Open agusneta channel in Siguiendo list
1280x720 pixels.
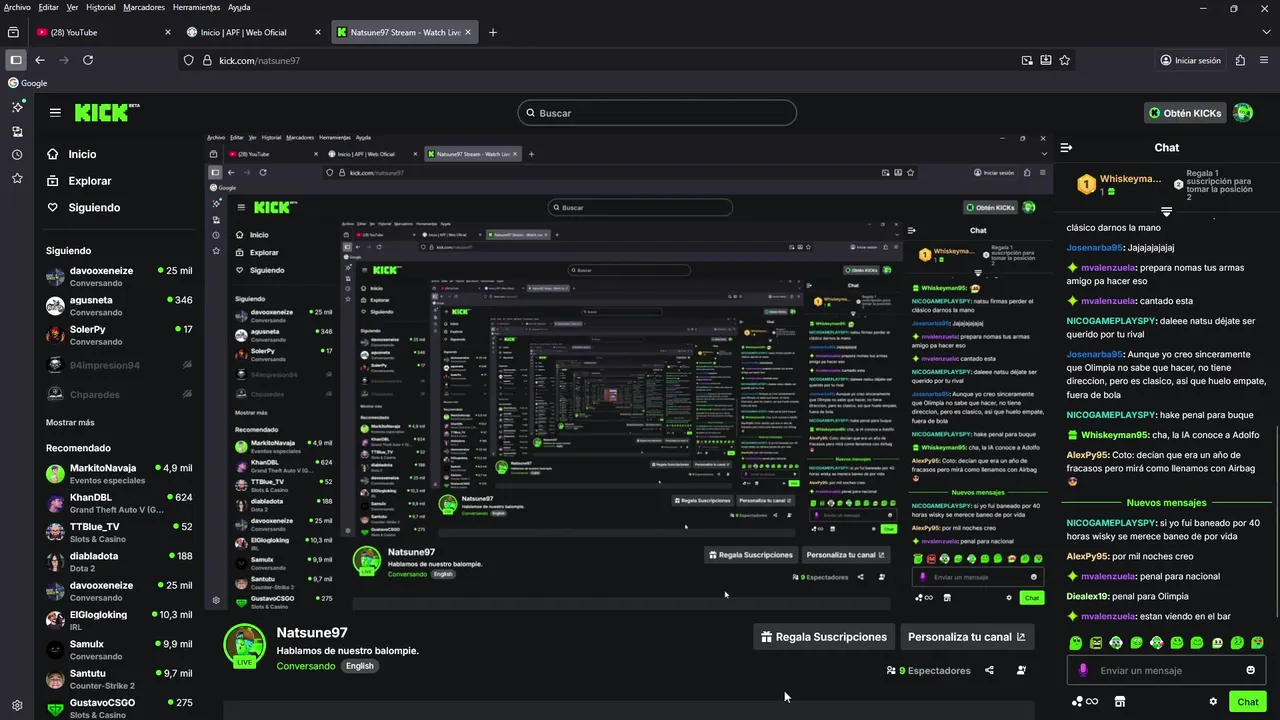pos(119,305)
